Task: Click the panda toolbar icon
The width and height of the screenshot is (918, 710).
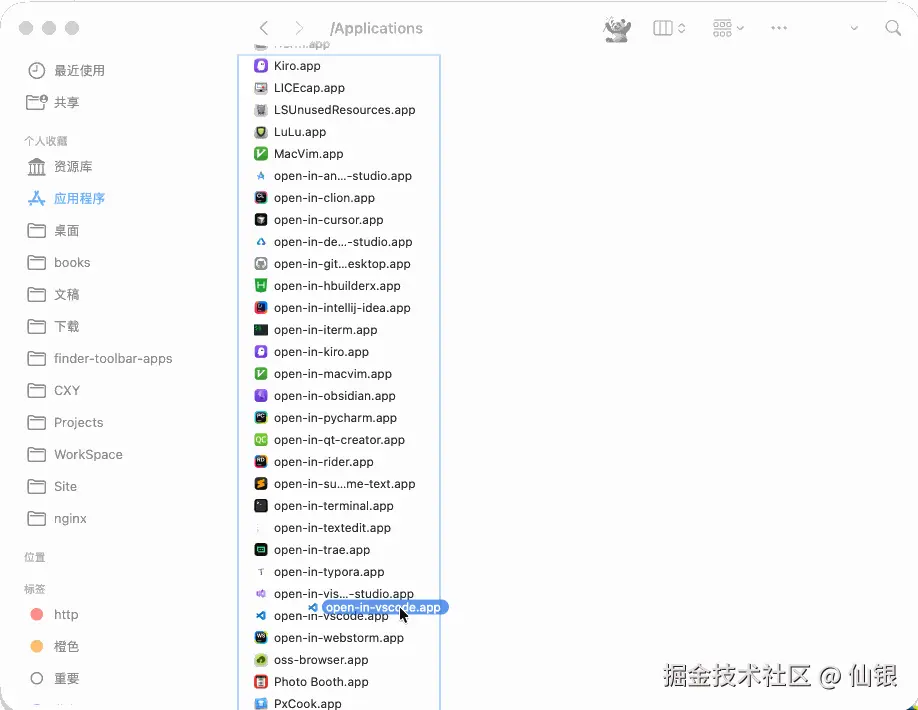Action: coord(617,28)
